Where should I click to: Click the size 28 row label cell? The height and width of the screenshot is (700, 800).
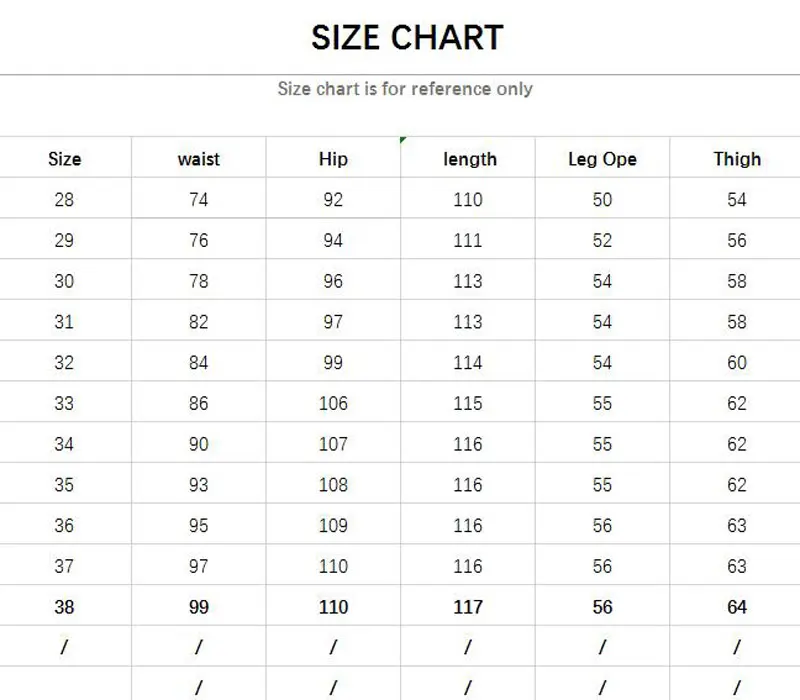pyautogui.click(x=64, y=200)
